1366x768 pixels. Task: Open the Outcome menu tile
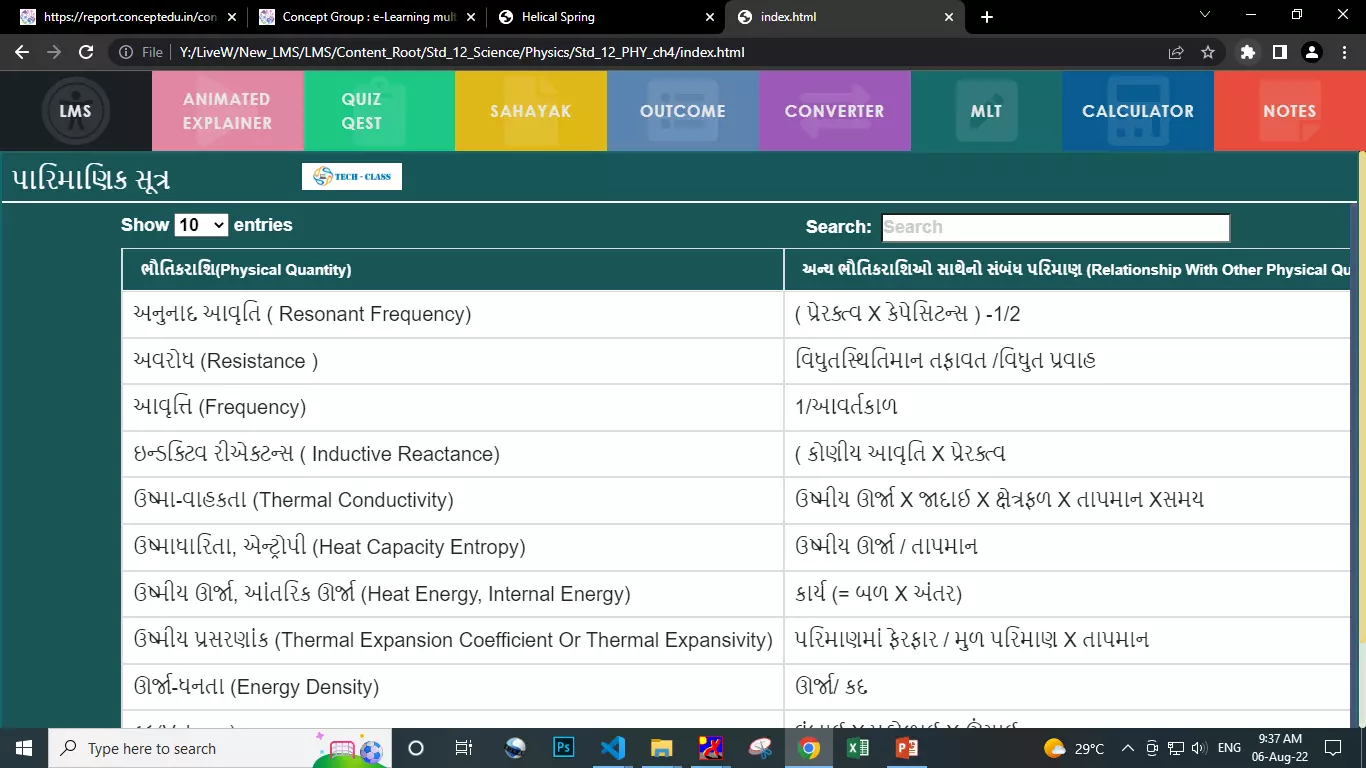682,111
